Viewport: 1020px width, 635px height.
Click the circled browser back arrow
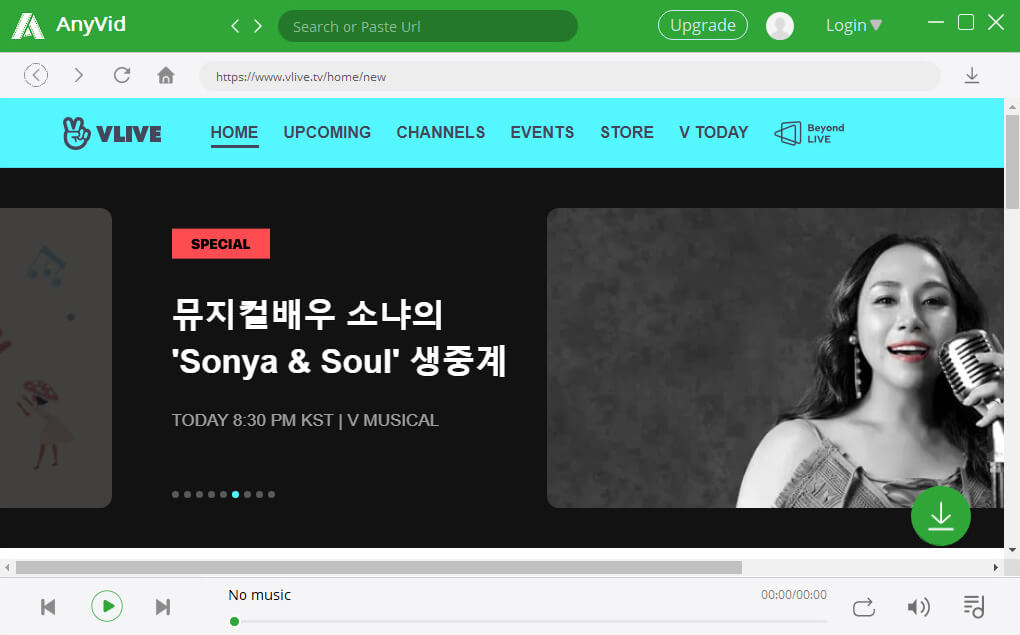pos(36,75)
